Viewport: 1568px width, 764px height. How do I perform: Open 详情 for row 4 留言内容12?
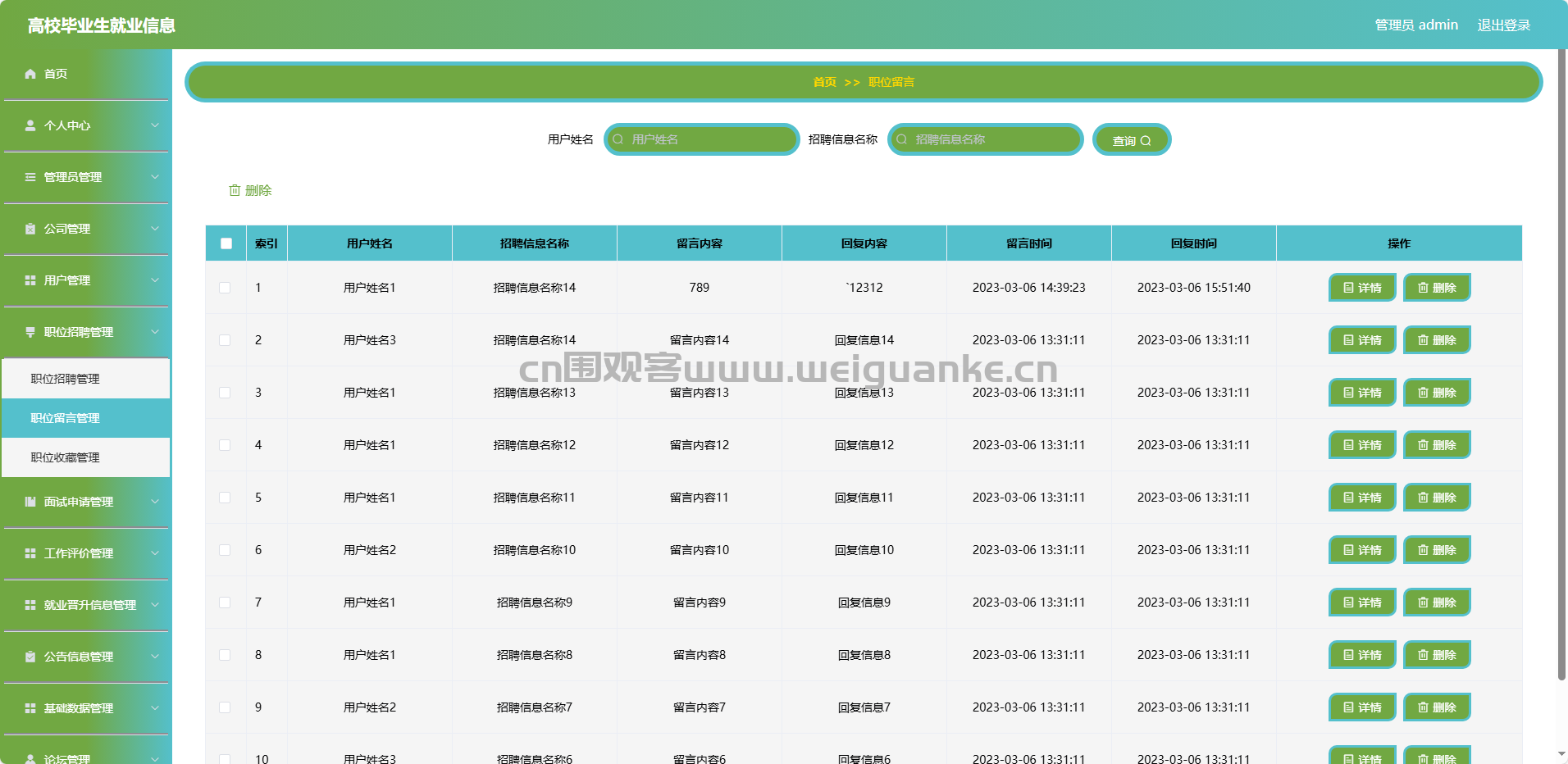click(1362, 445)
